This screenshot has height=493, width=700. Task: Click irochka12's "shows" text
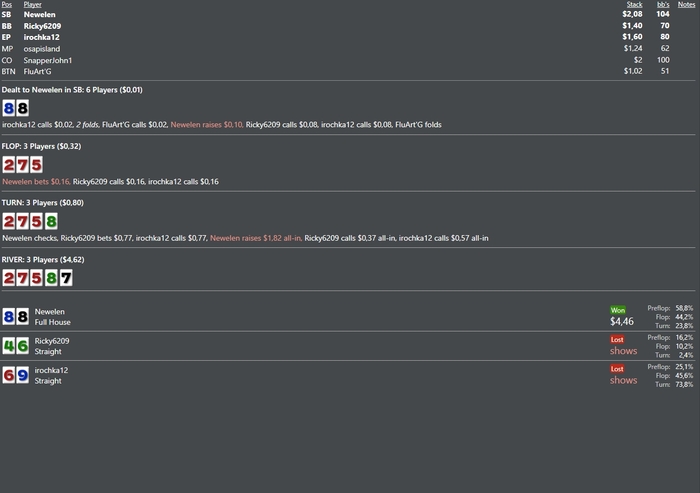click(x=624, y=380)
